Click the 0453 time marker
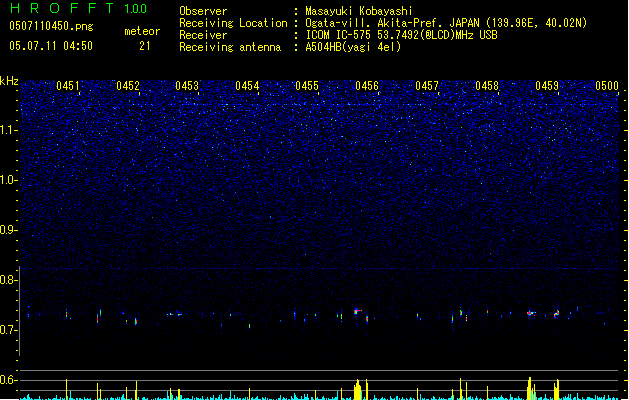The width and height of the screenshot is (629, 400). point(187,86)
